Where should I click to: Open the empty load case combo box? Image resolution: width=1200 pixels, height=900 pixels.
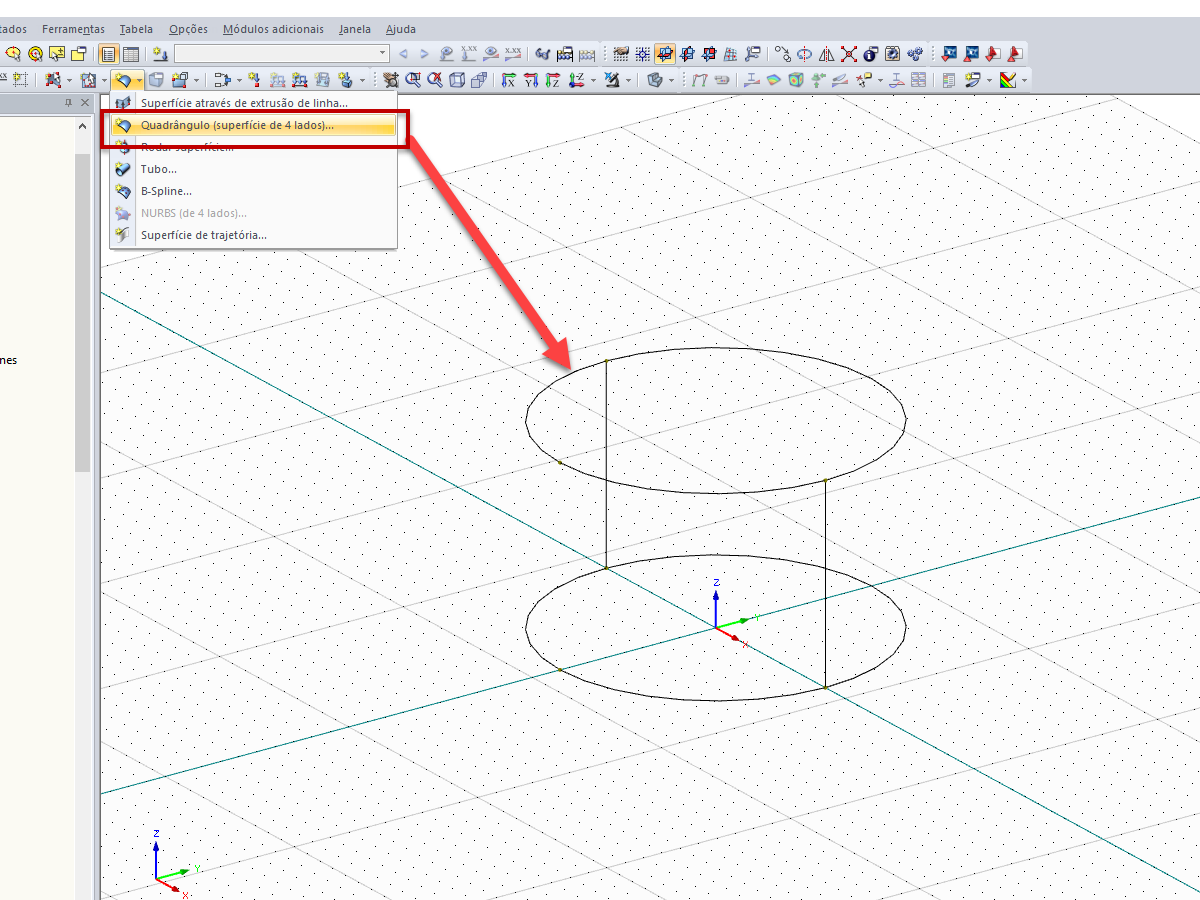[282, 54]
